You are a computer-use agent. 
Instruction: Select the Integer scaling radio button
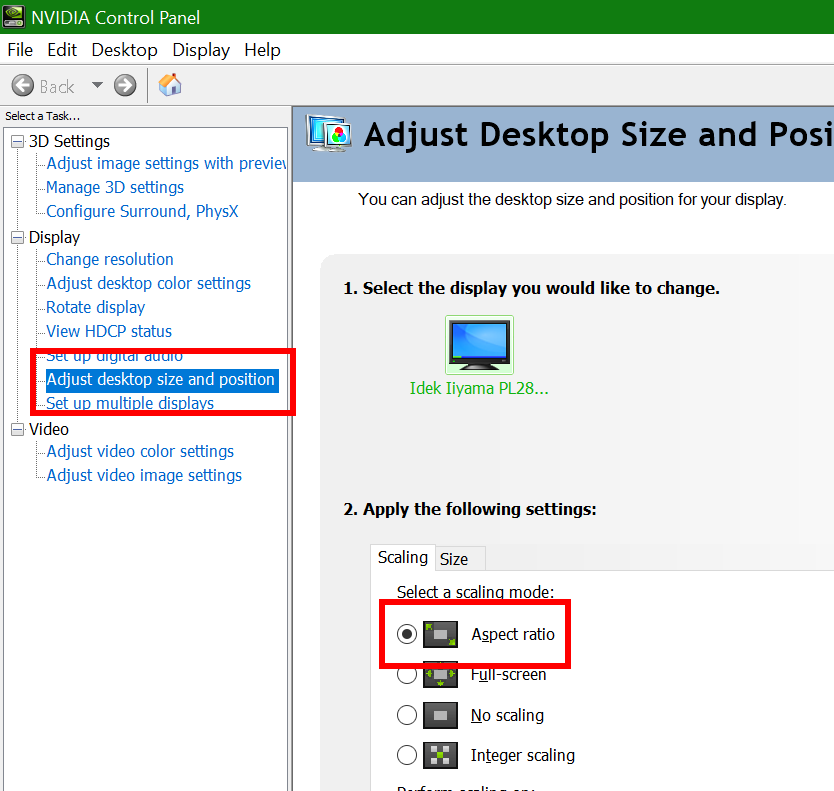coord(407,755)
